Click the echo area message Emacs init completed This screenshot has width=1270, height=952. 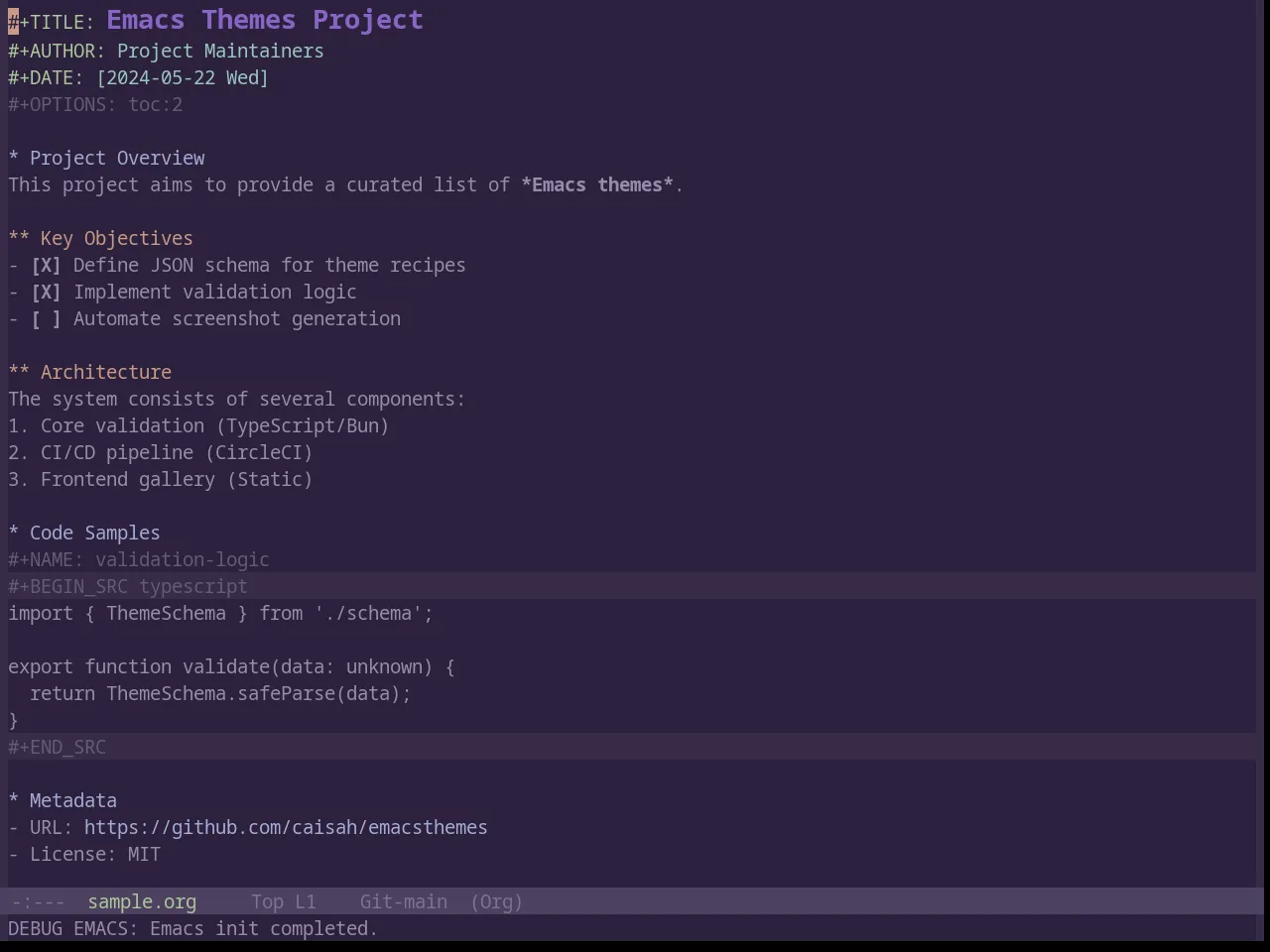click(192, 929)
